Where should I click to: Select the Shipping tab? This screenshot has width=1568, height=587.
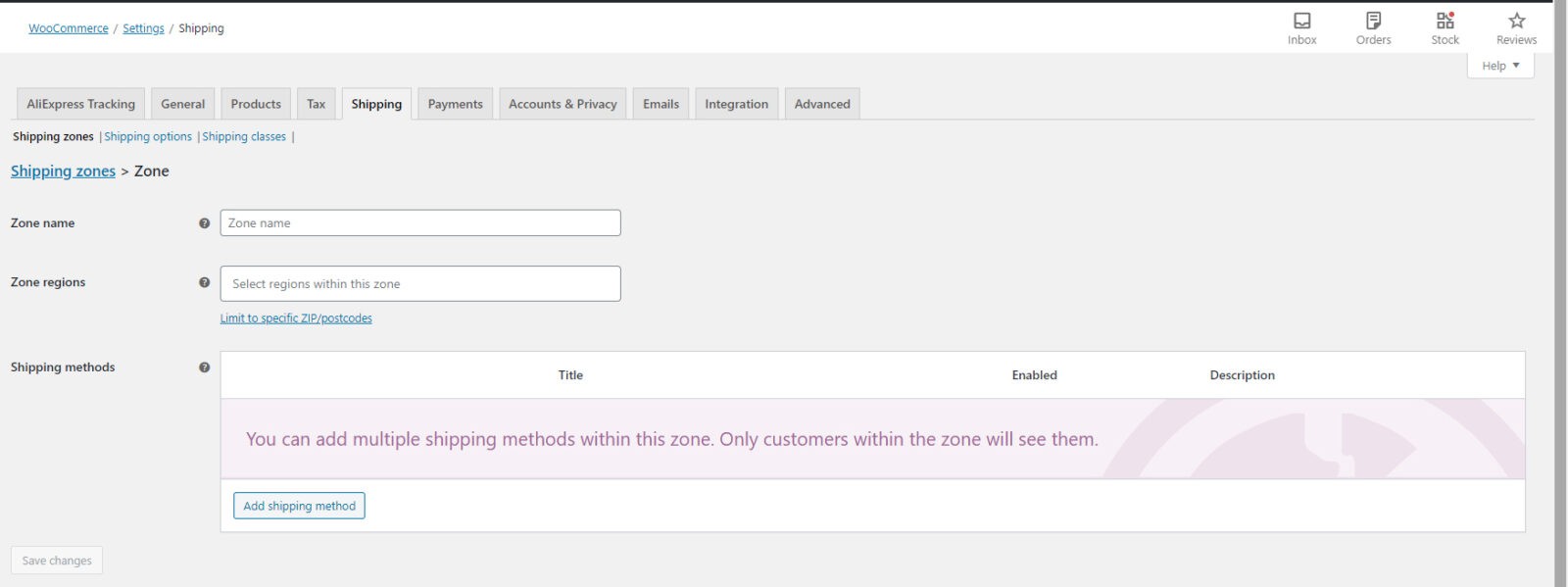pos(376,104)
